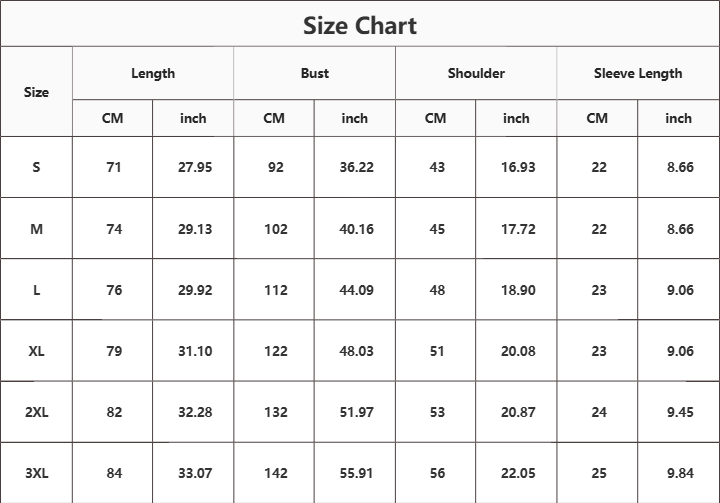Click the Shoulder column header

coord(476,73)
